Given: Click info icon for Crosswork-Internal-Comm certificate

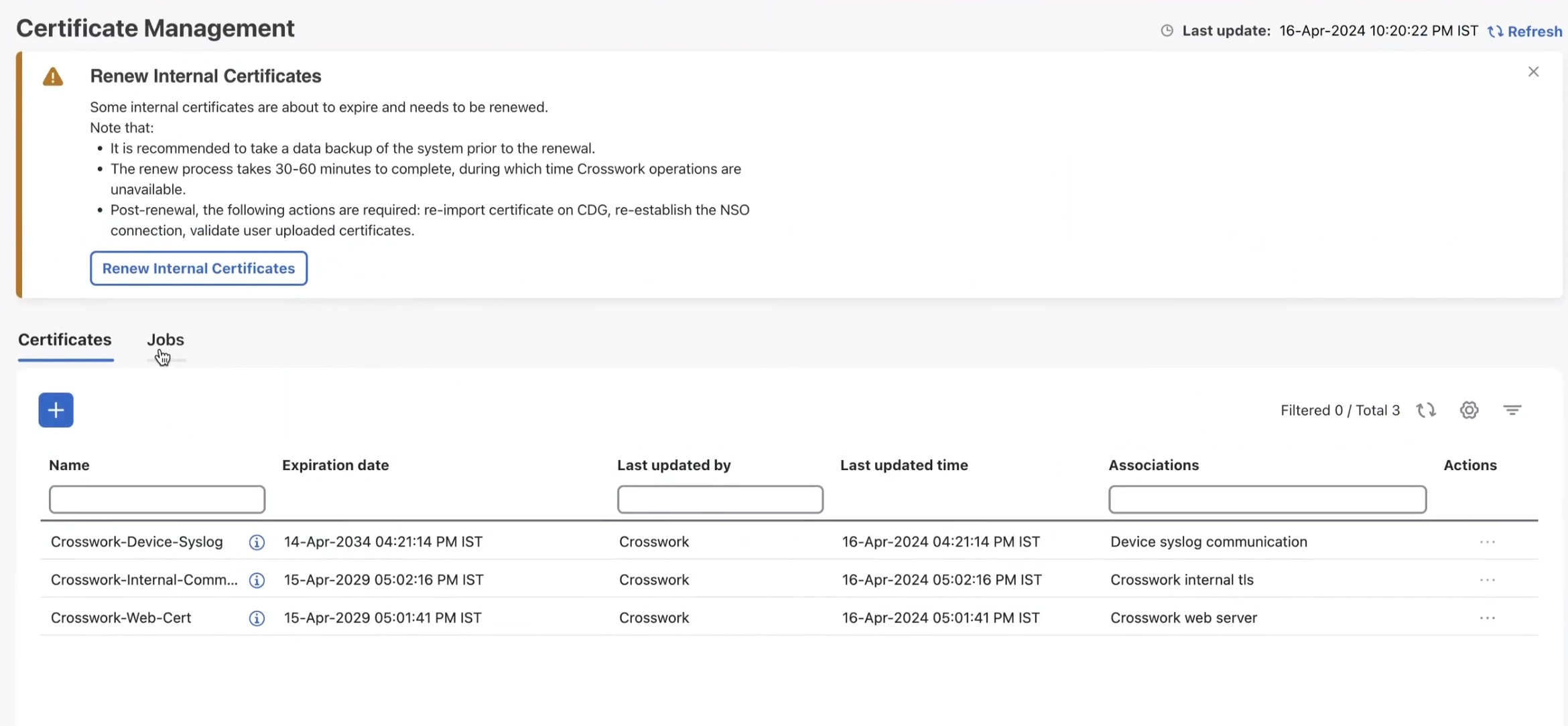Looking at the screenshot, I should click(257, 580).
